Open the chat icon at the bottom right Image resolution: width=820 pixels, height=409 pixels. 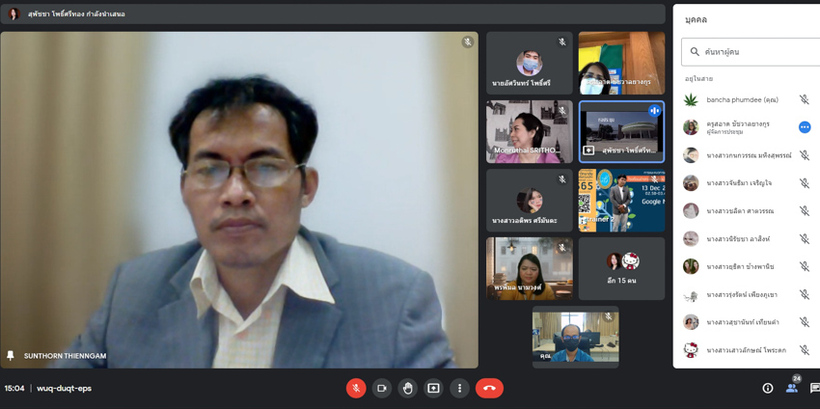(x=814, y=388)
